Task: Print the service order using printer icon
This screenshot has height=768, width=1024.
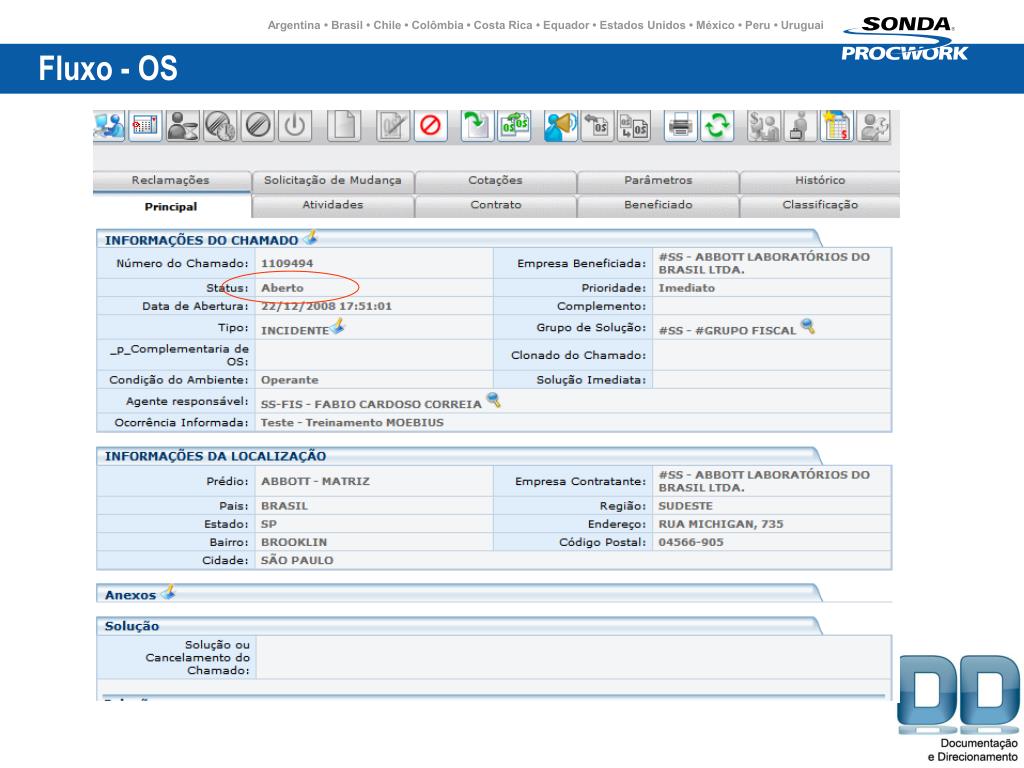Action: (x=680, y=125)
